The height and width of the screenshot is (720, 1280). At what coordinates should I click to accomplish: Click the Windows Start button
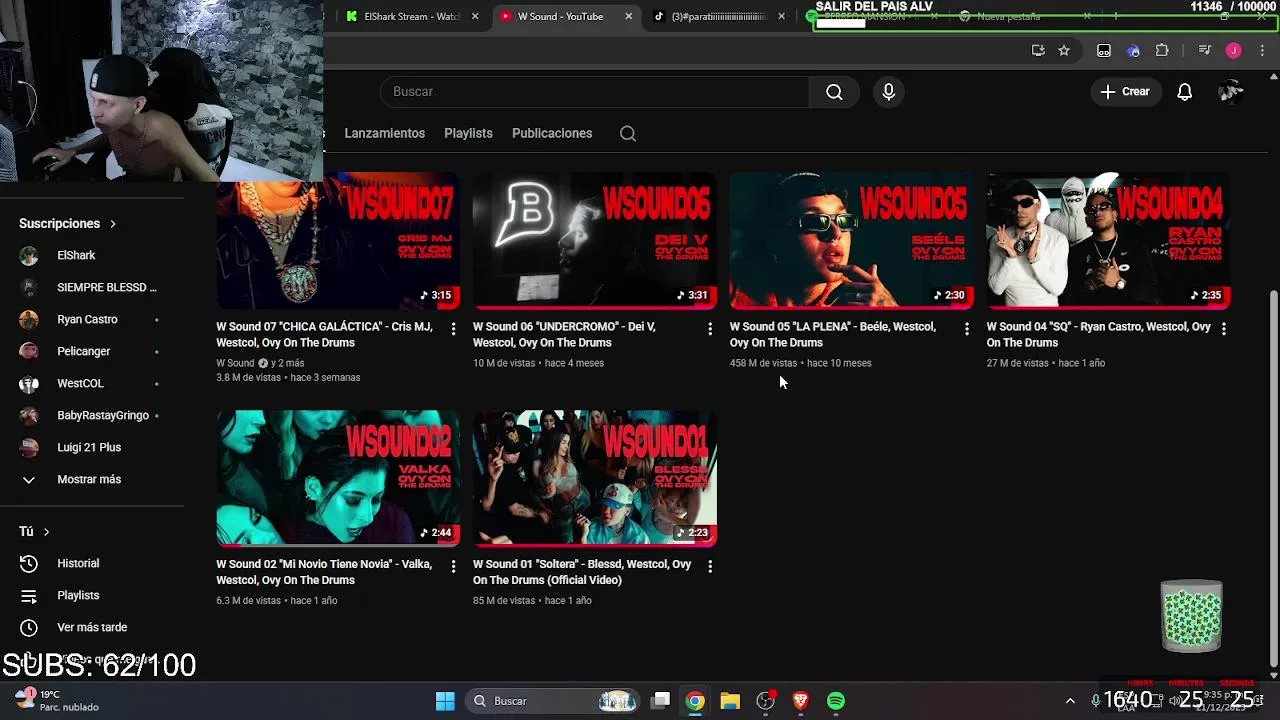coord(445,701)
